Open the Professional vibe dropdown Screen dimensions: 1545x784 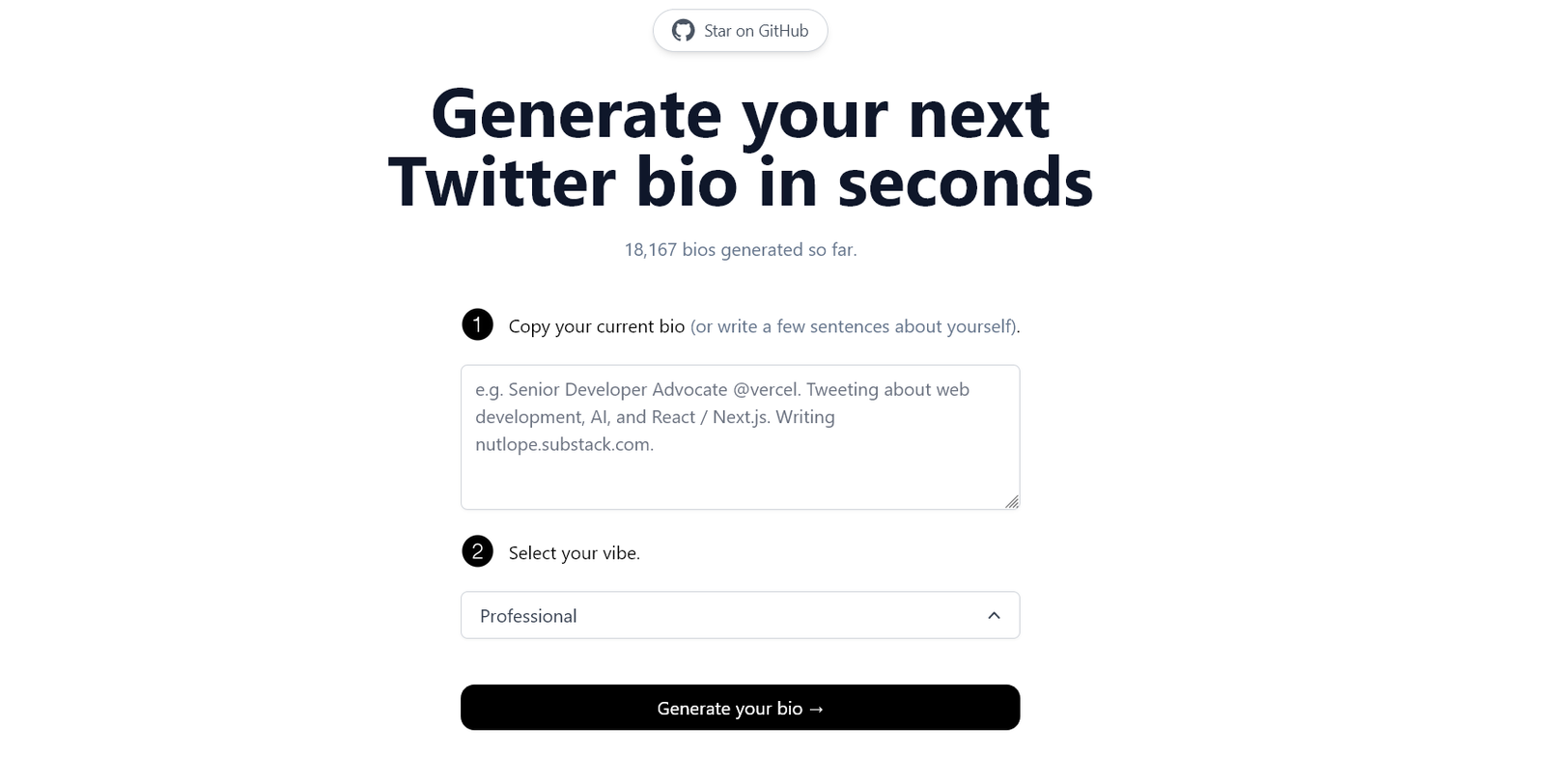tap(740, 615)
